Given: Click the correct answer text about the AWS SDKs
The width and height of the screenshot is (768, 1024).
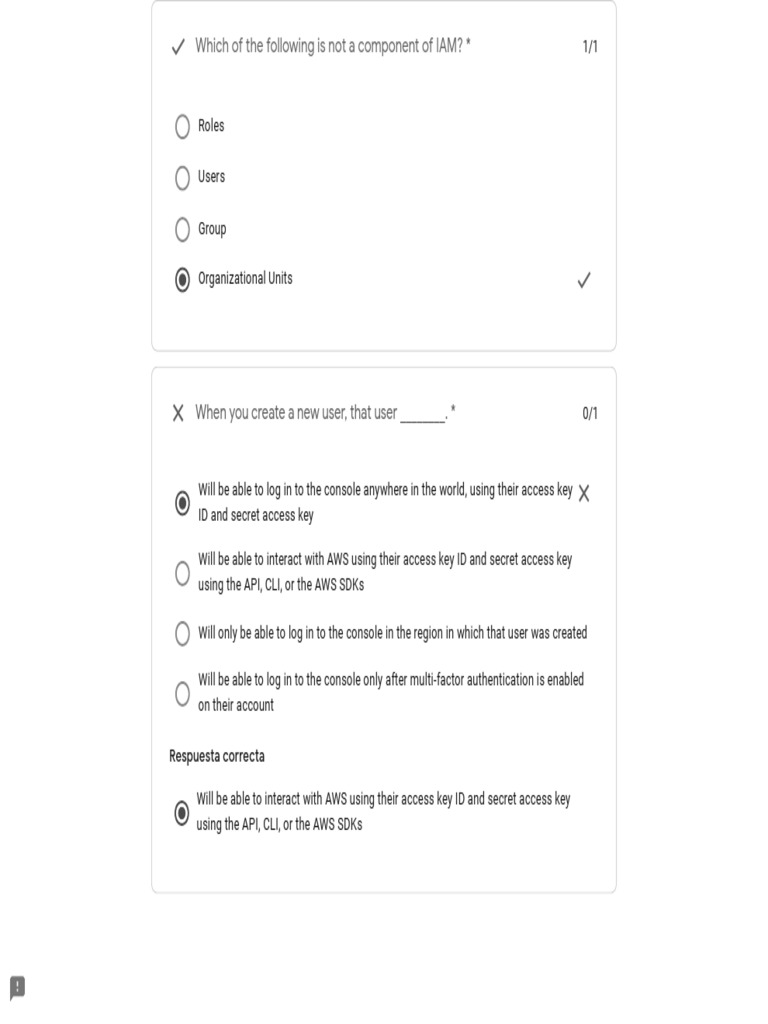Looking at the screenshot, I should [383, 812].
